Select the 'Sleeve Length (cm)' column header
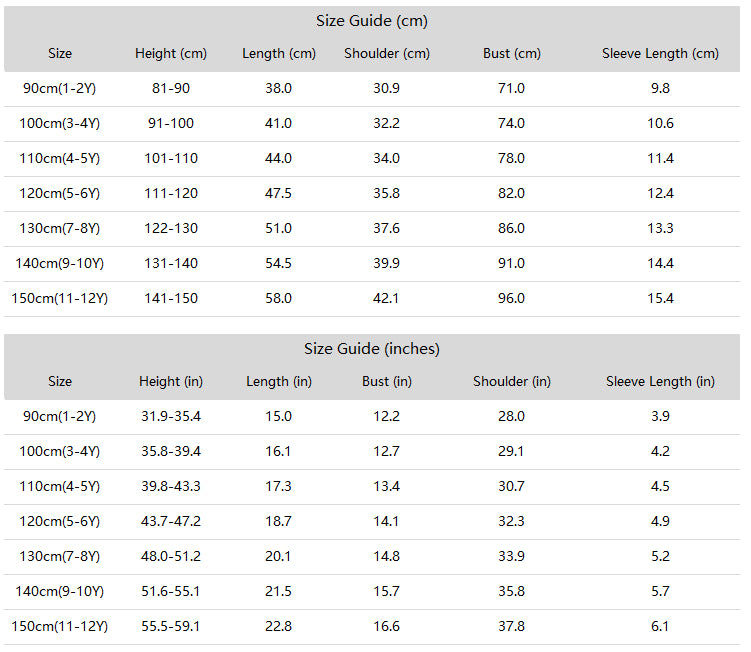Screen dimensions: 751x652 pyautogui.click(x=660, y=54)
